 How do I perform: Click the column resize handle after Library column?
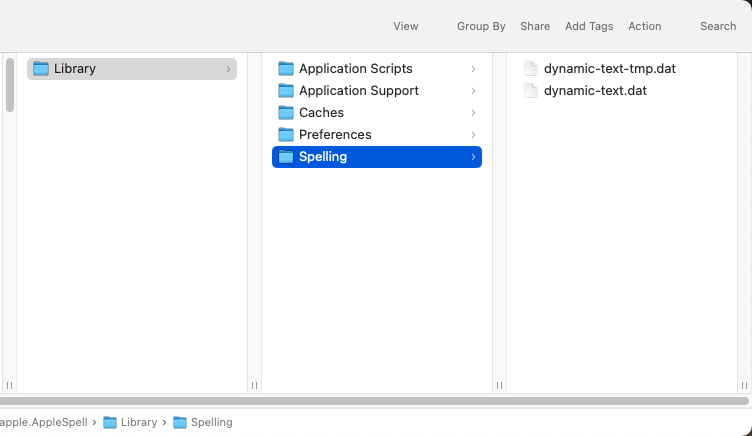click(x=254, y=386)
